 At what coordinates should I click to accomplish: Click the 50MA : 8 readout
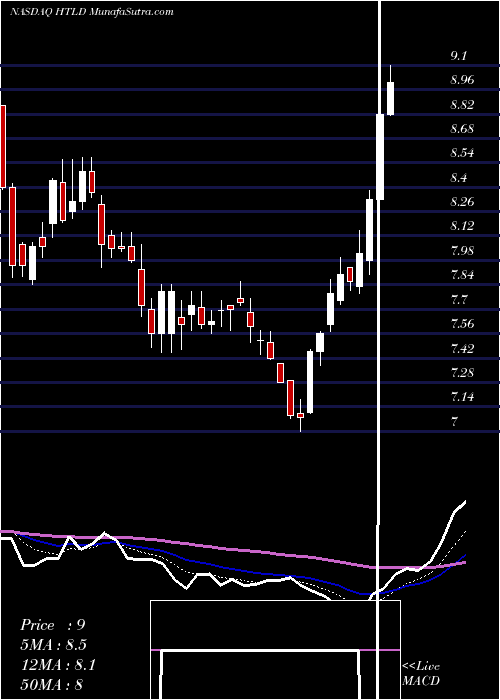click(x=52, y=684)
